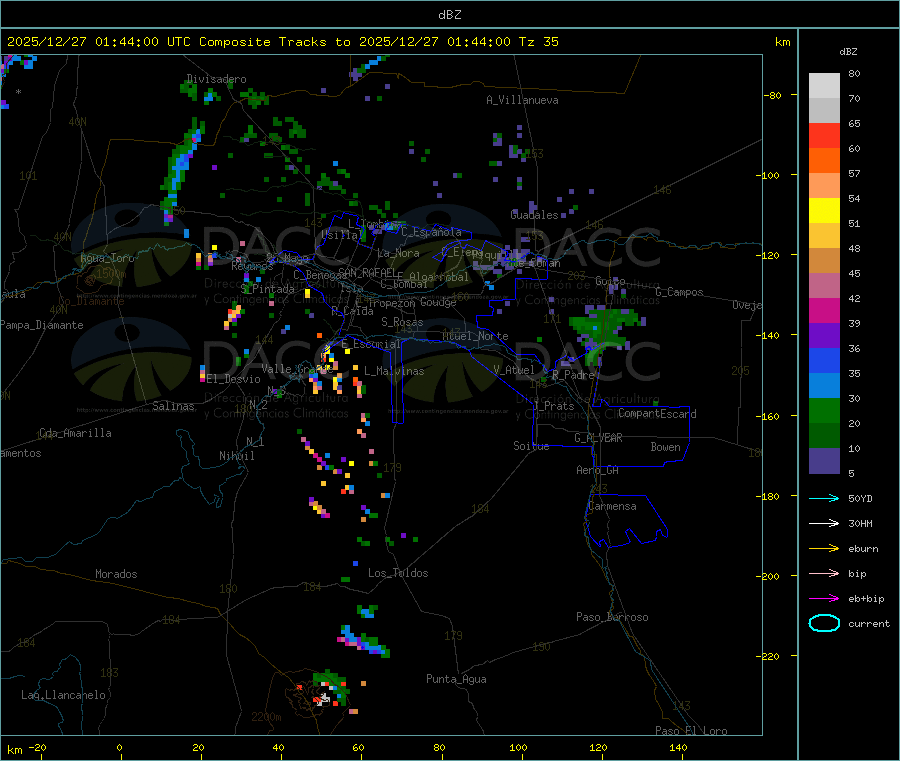Click the S_Rosas map label
Viewport: 900px width, 761px height.
coord(402,322)
